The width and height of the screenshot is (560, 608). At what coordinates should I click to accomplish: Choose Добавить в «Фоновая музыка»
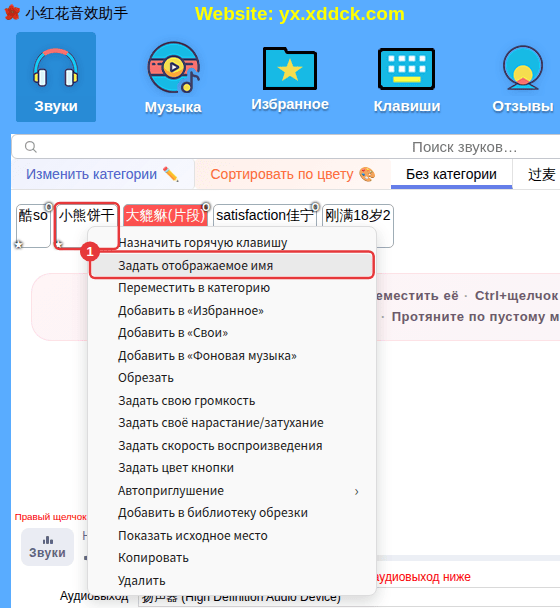click(232, 356)
